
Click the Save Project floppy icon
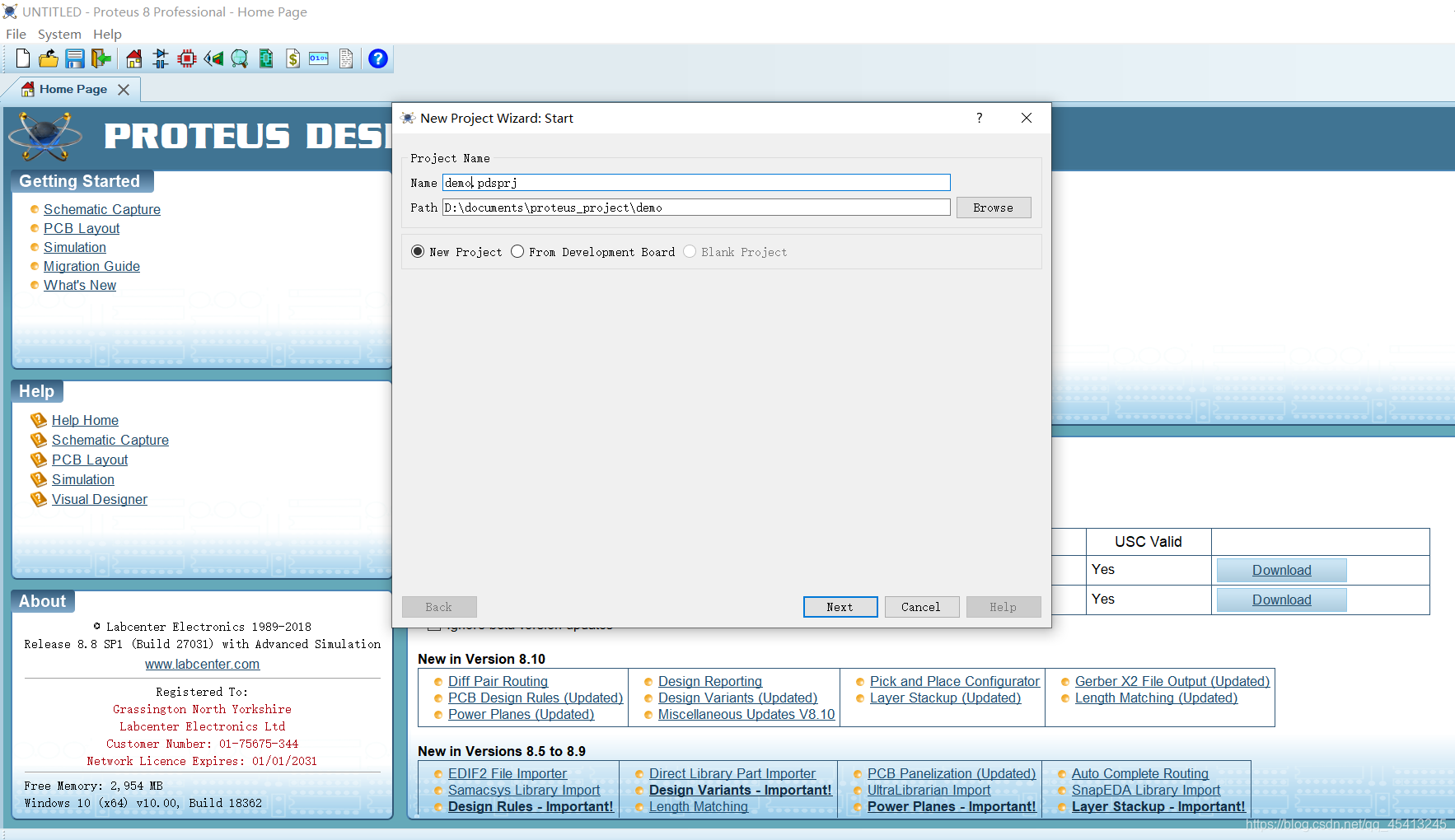[75, 58]
